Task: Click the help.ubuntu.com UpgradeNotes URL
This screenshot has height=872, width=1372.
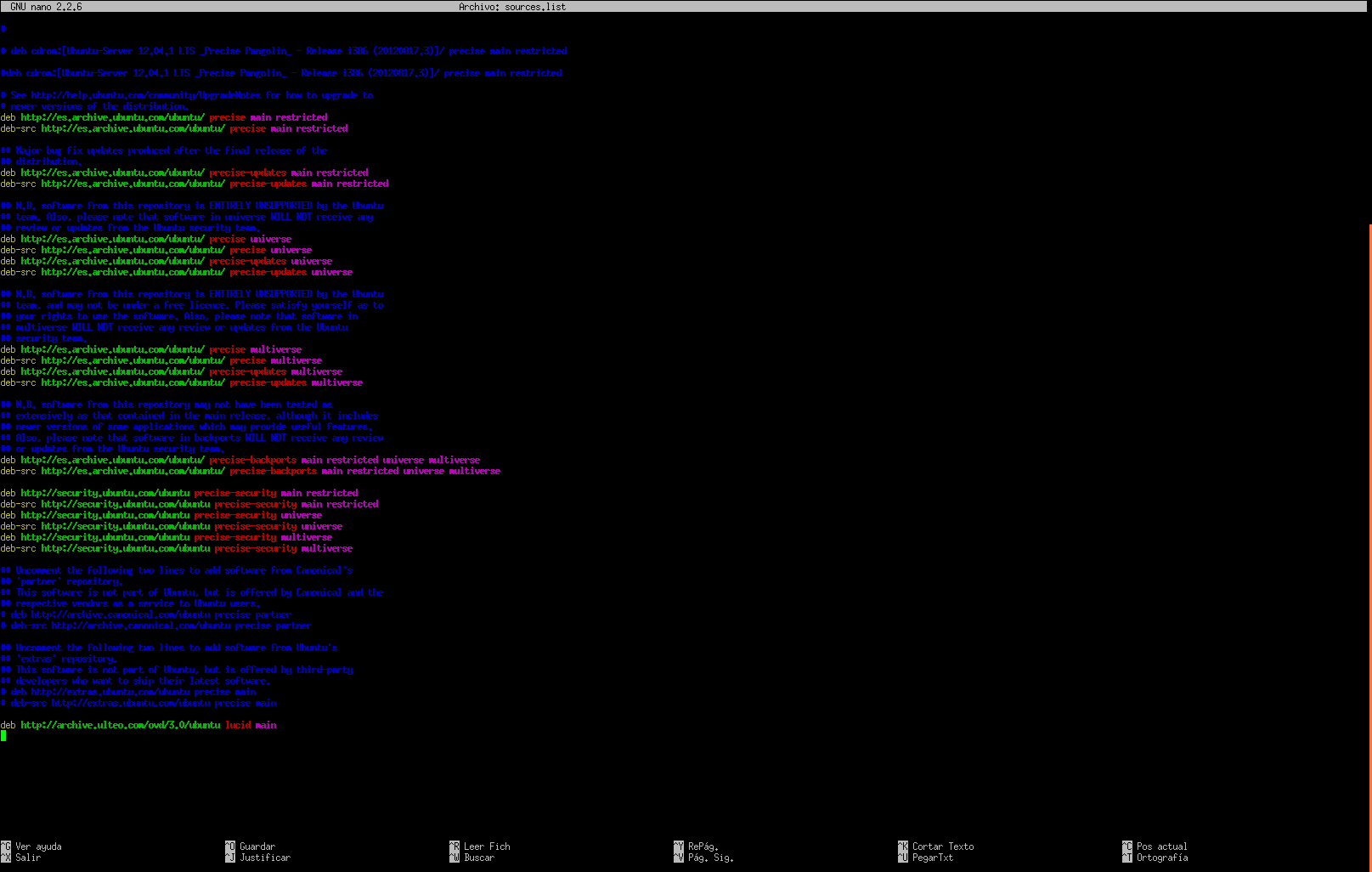Action: coord(146,95)
